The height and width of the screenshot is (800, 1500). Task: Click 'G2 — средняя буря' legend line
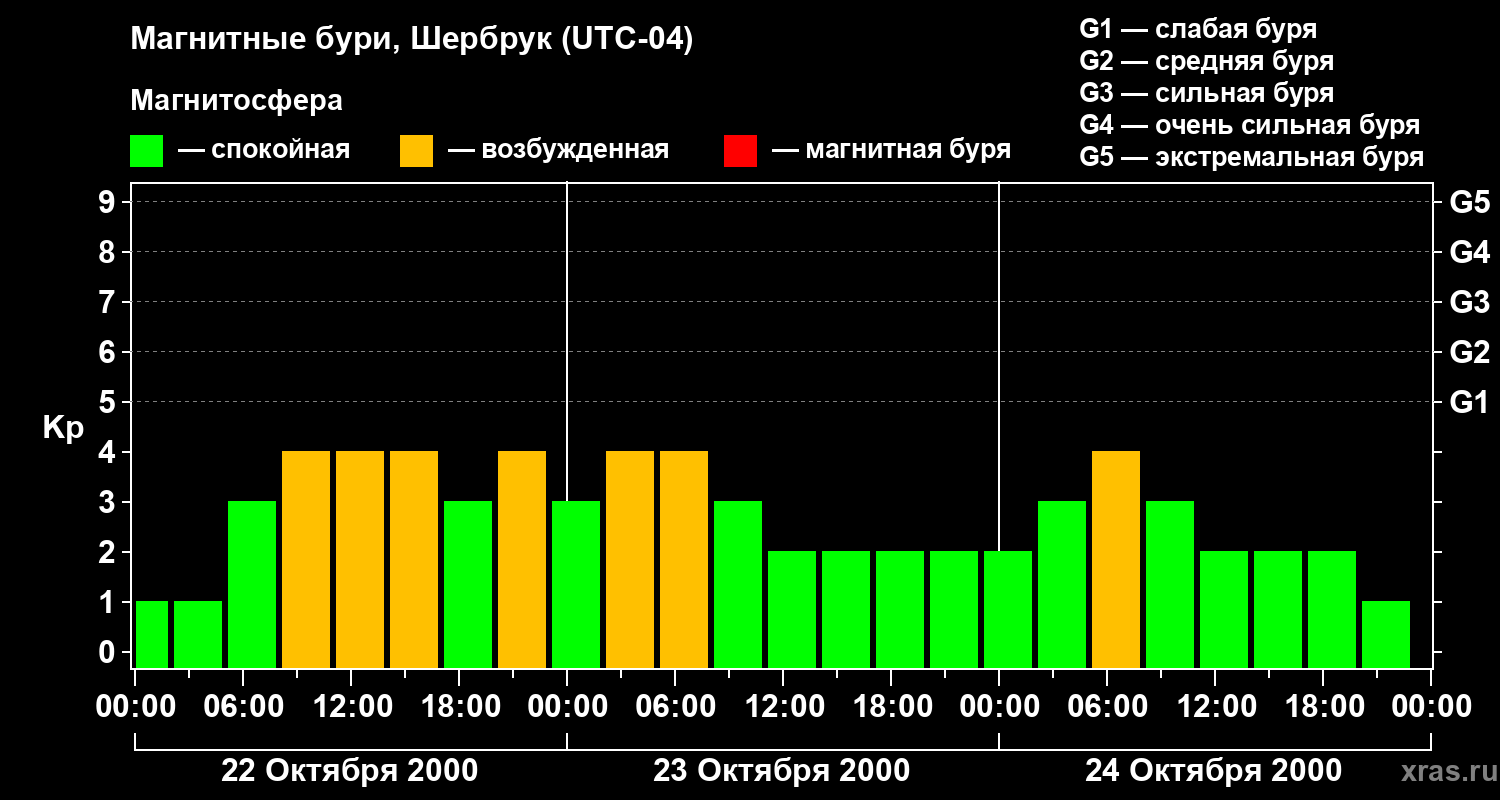pos(1206,61)
